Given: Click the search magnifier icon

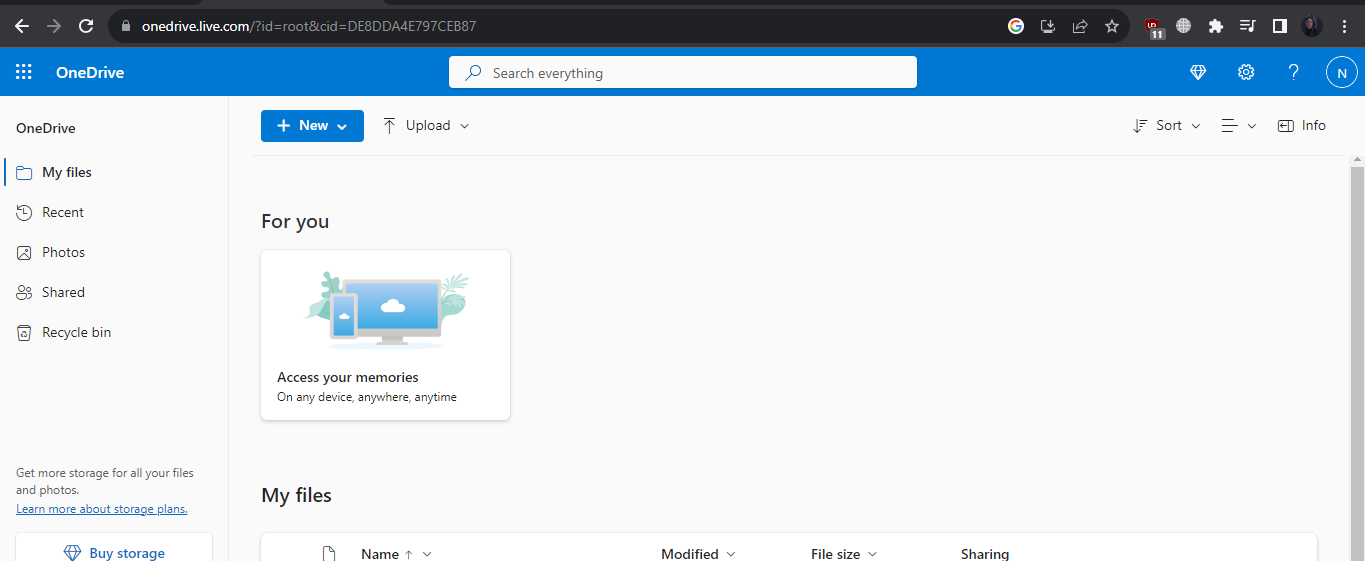Looking at the screenshot, I should click(x=474, y=73).
